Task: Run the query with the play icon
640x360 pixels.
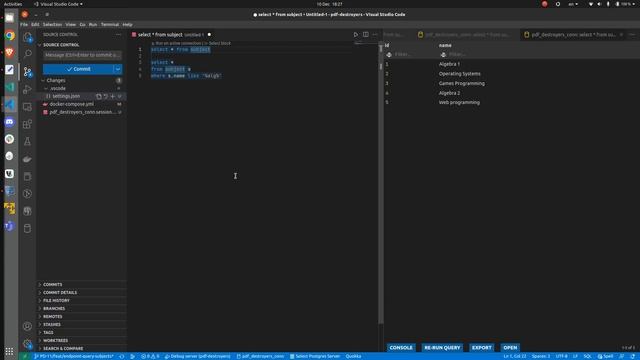Action: [x=356, y=35]
